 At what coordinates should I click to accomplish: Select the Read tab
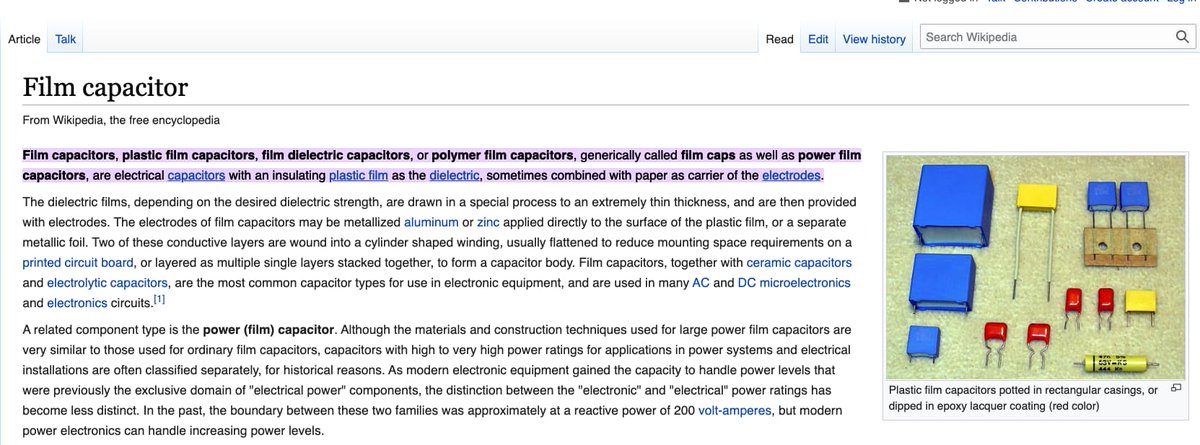[780, 39]
